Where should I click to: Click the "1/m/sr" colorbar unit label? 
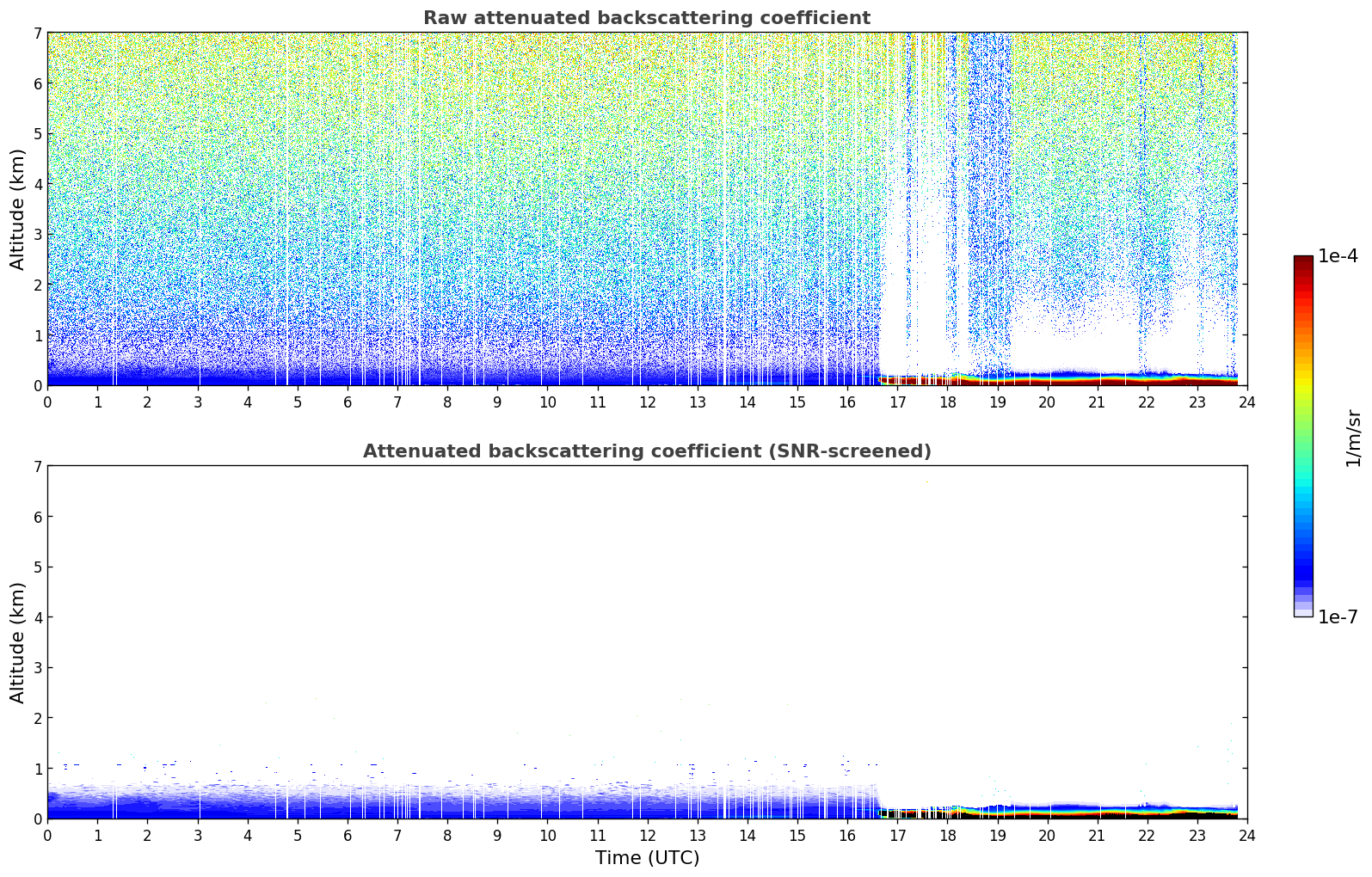point(1353,437)
